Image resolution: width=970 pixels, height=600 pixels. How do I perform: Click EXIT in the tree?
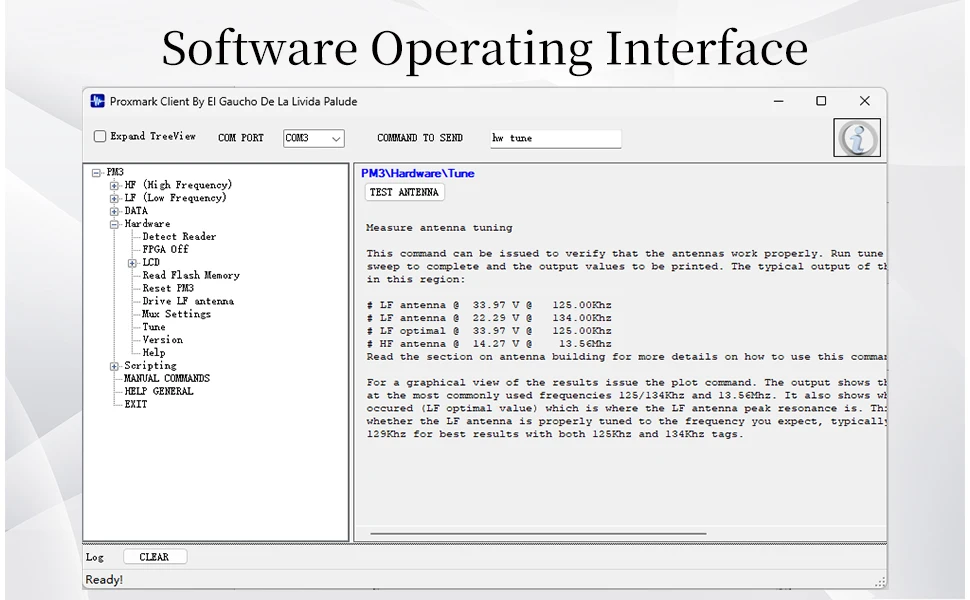(135, 404)
